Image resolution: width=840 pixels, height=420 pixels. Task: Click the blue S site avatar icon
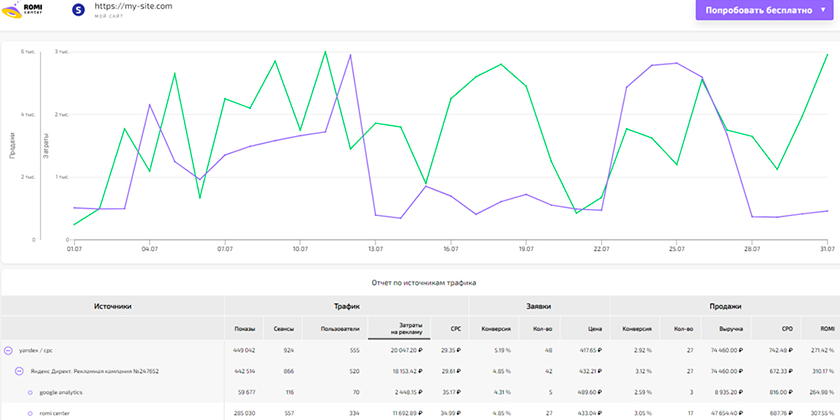(79, 9)
